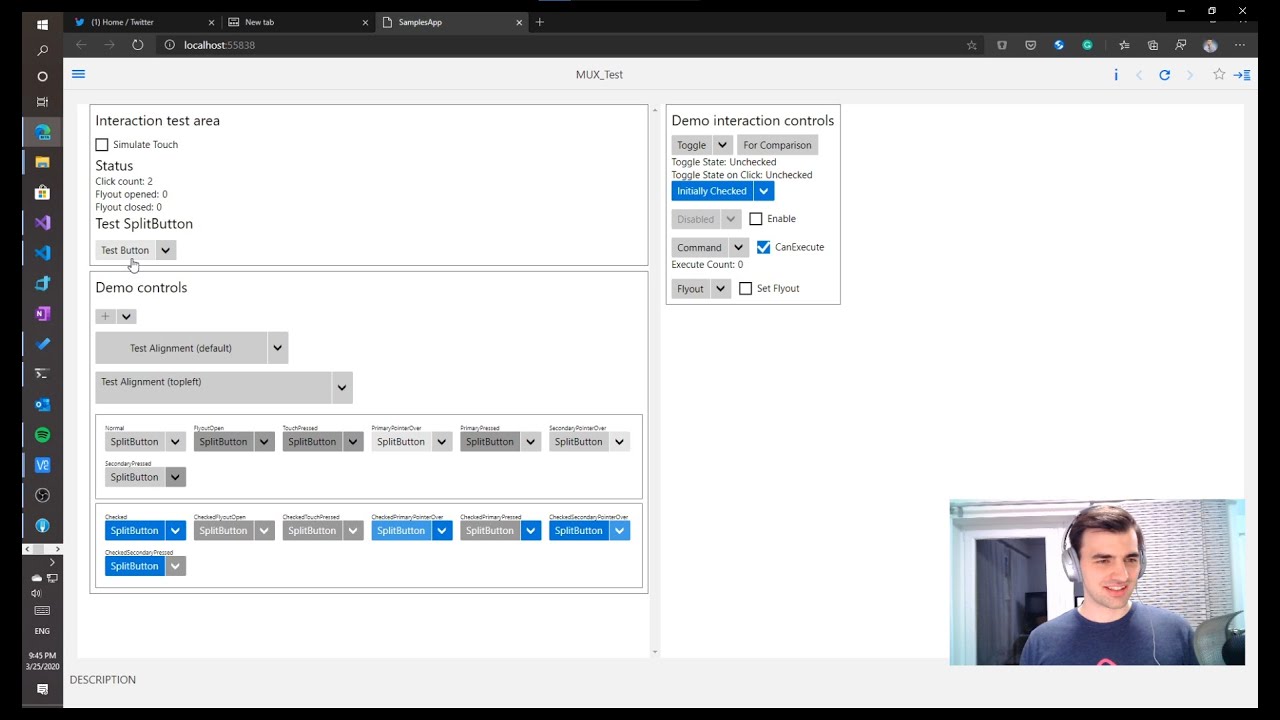Uncheck the CanExecute checkbox

(764, 247)
